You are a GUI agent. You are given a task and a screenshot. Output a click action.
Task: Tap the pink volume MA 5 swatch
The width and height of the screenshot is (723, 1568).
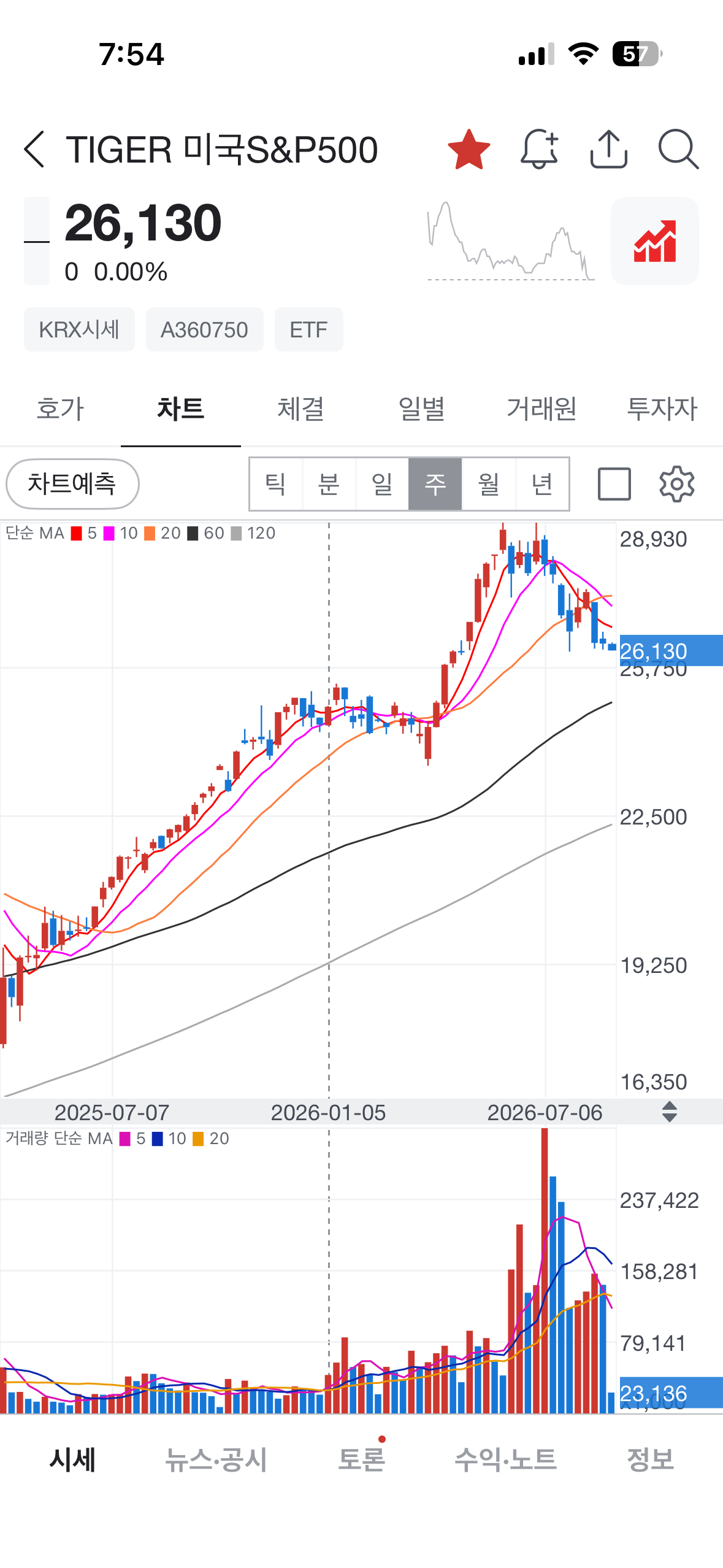click(125, 1139)
